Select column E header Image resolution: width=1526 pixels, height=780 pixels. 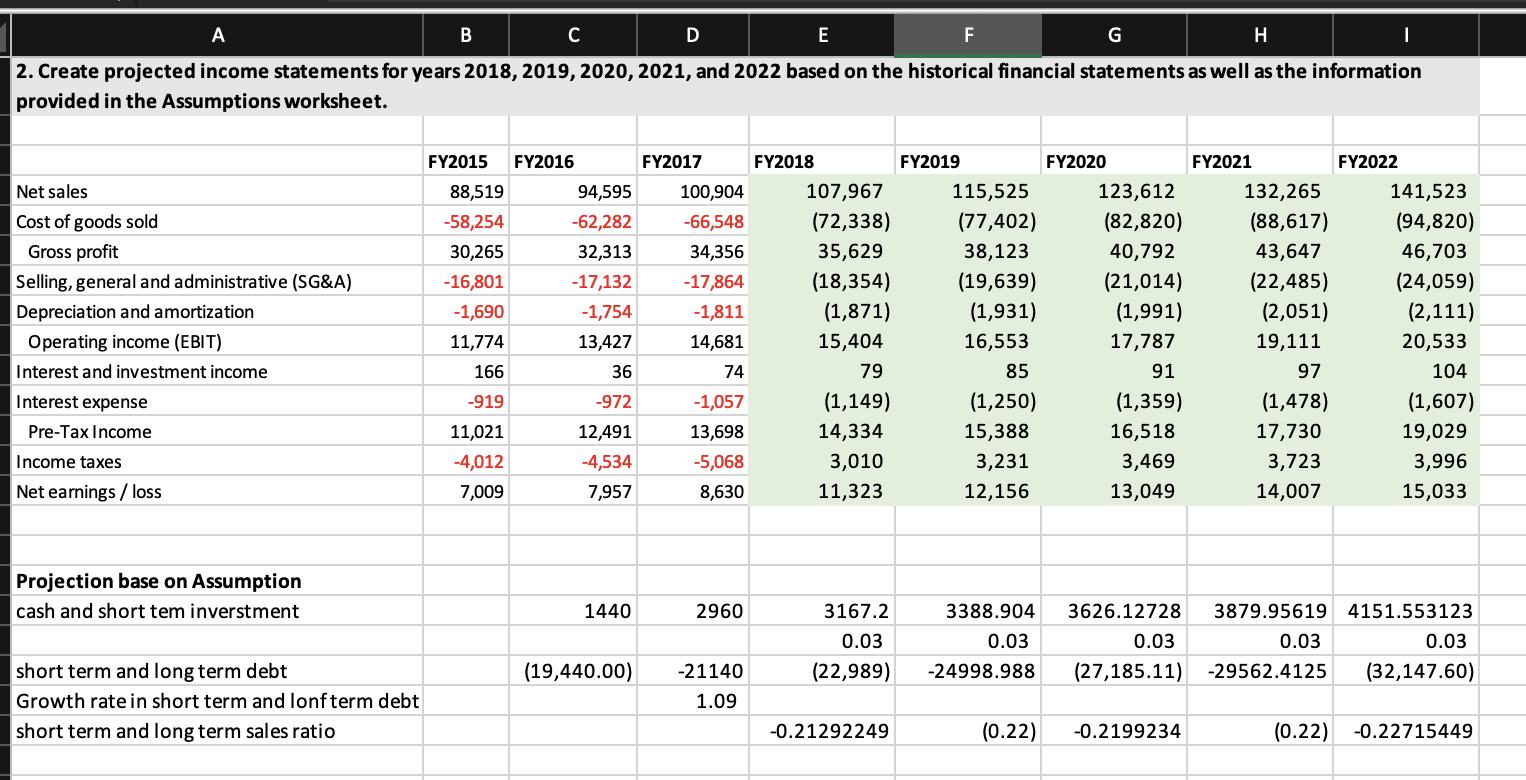[822, 37]
